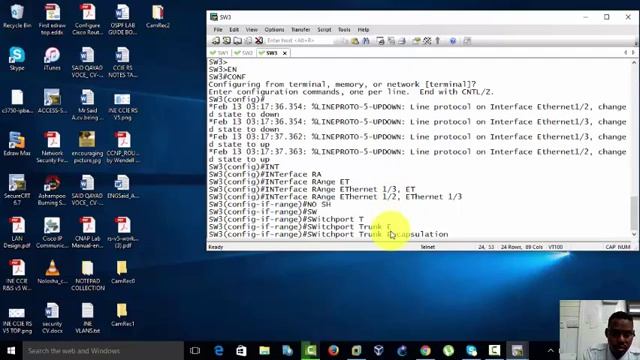640x360 pixels.
Task: Open the Options menu
Action: tap(274, 30)
